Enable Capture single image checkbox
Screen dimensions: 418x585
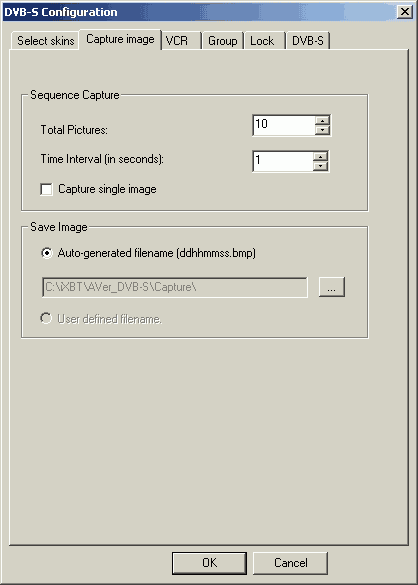46,189
